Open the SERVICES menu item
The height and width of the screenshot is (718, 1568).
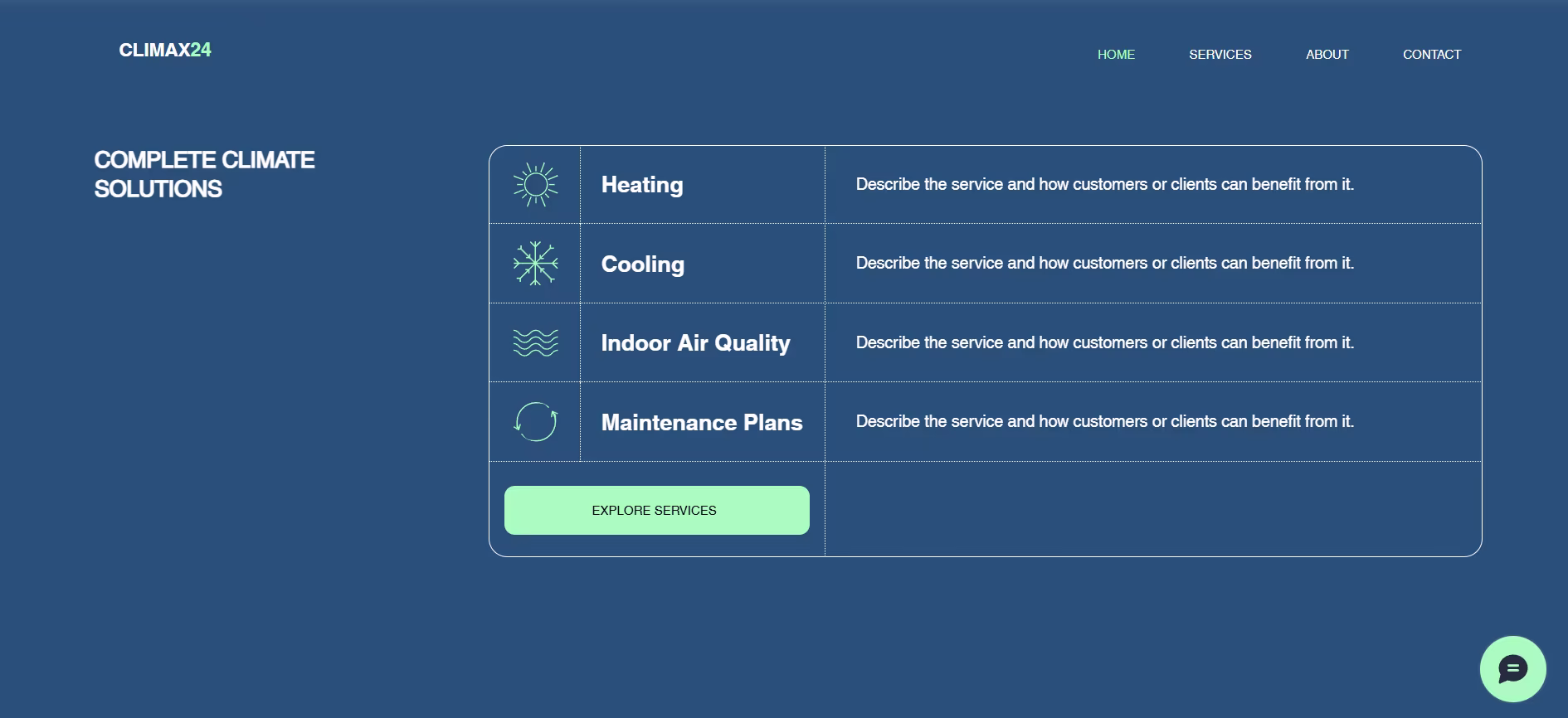[x=1220, y=54]
